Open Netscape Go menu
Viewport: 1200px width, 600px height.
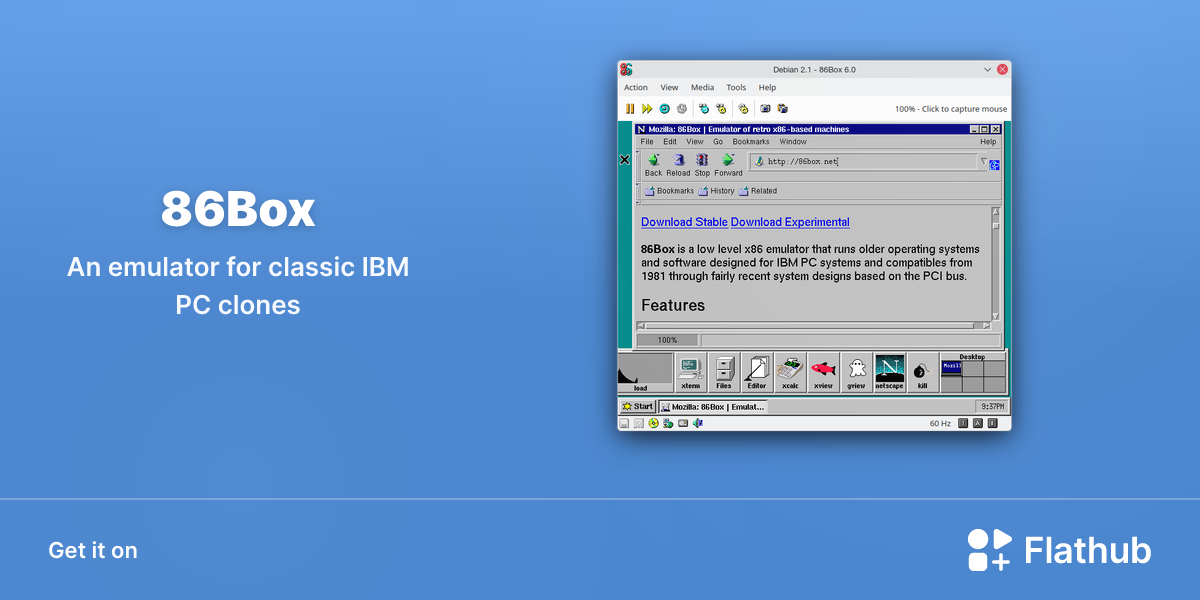click(x=718, y=142)
